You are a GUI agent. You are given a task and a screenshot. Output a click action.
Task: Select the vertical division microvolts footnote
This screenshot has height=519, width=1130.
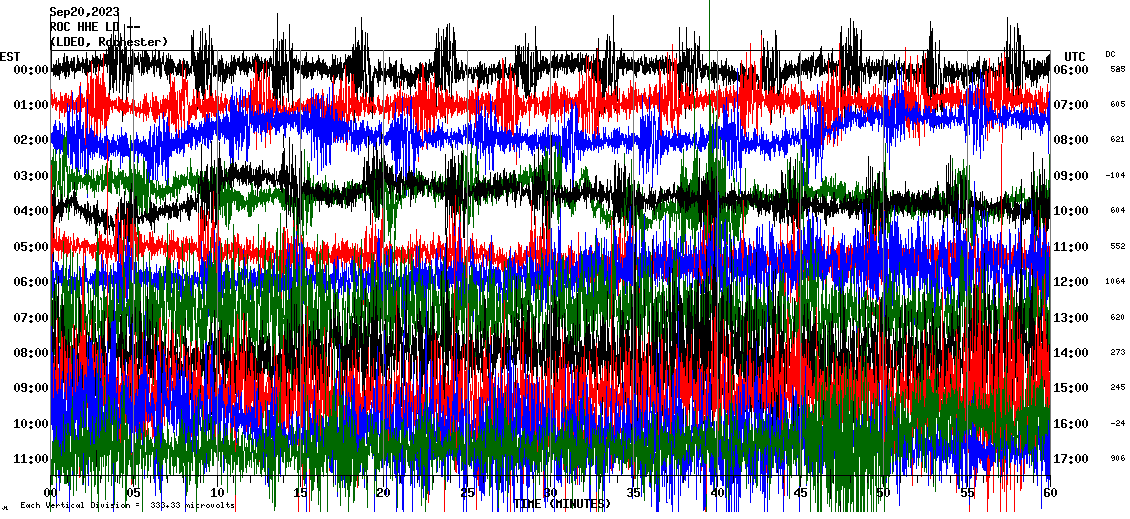click(127, 506)
